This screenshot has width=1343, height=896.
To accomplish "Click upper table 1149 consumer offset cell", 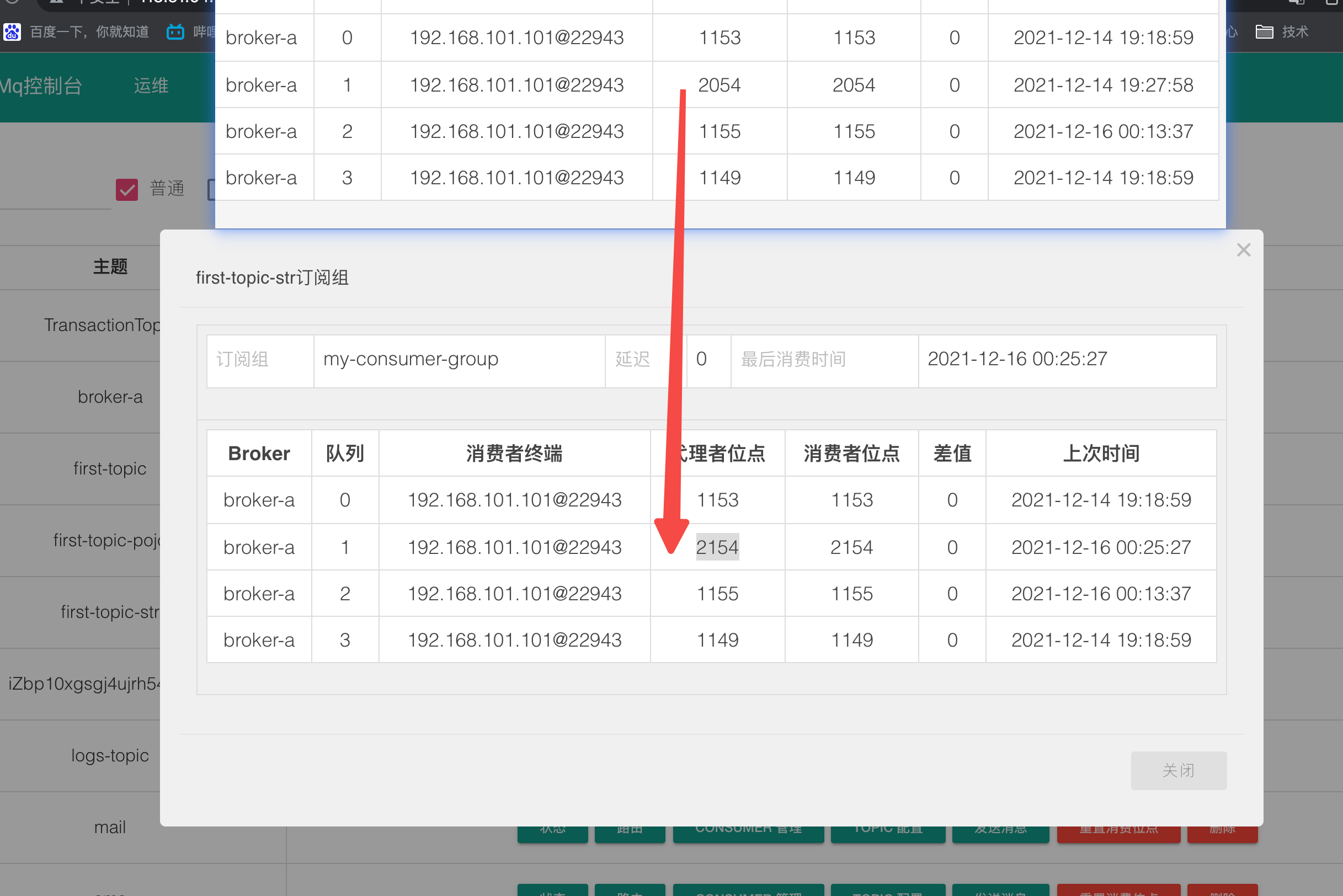I will pyautogui.click(x=854, y=178).
